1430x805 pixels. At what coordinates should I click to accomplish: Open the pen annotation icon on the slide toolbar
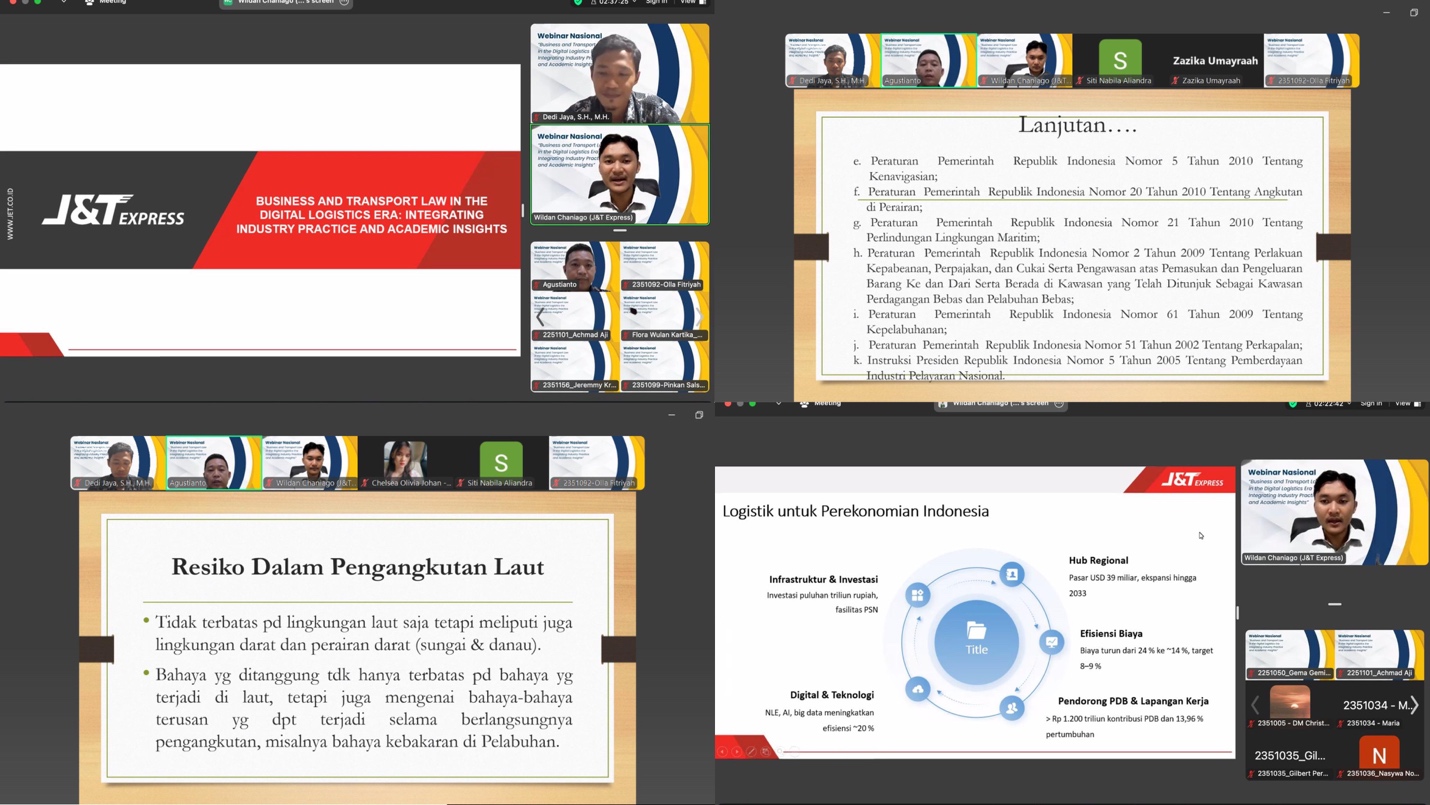tap(751, 751)
